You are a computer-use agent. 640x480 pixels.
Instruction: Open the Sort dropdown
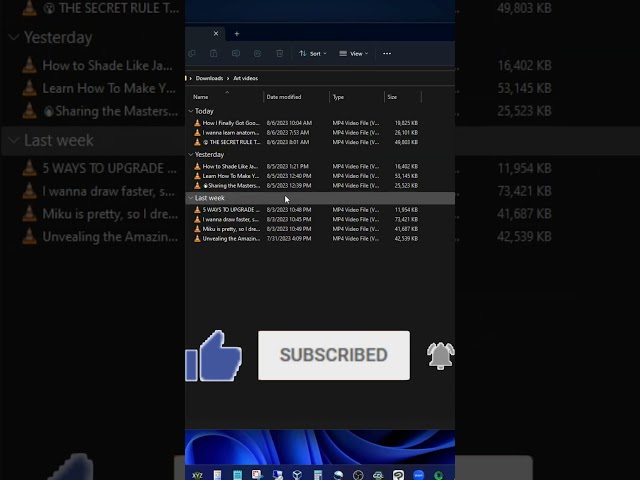click(313, 53)
